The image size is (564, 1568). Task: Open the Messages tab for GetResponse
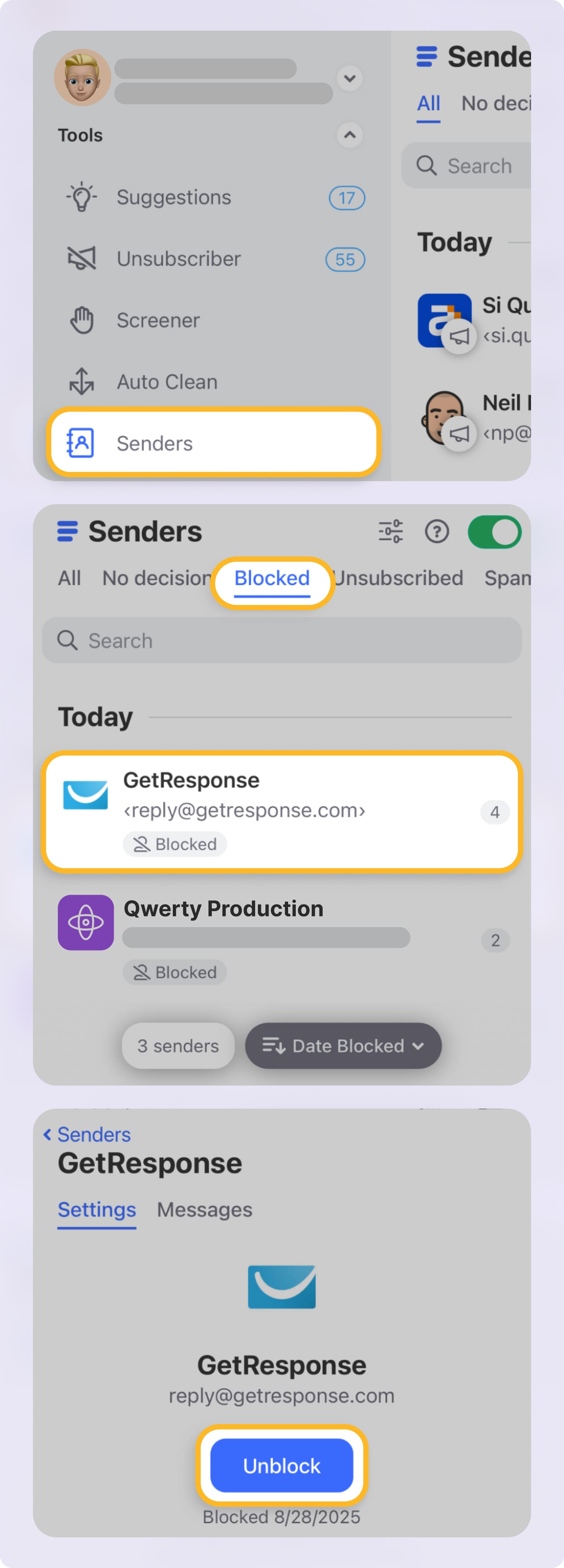click(x=204, y=1210)
